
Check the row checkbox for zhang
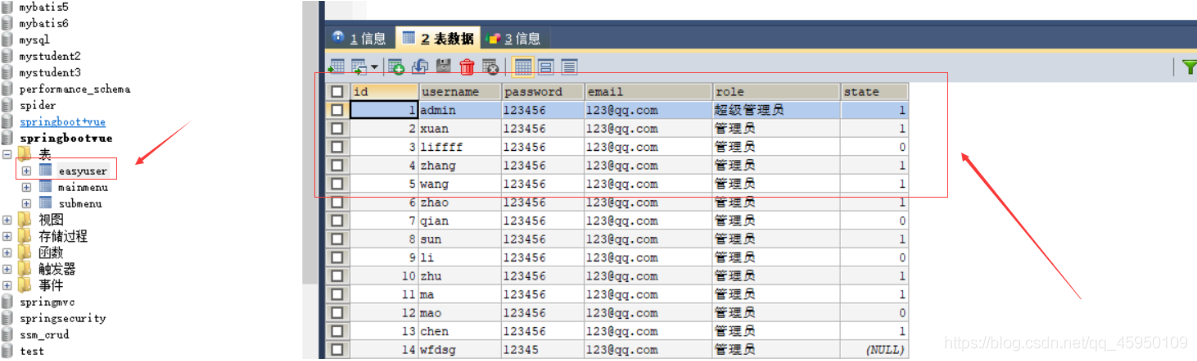pyautogui.click(x=337, y=166)
